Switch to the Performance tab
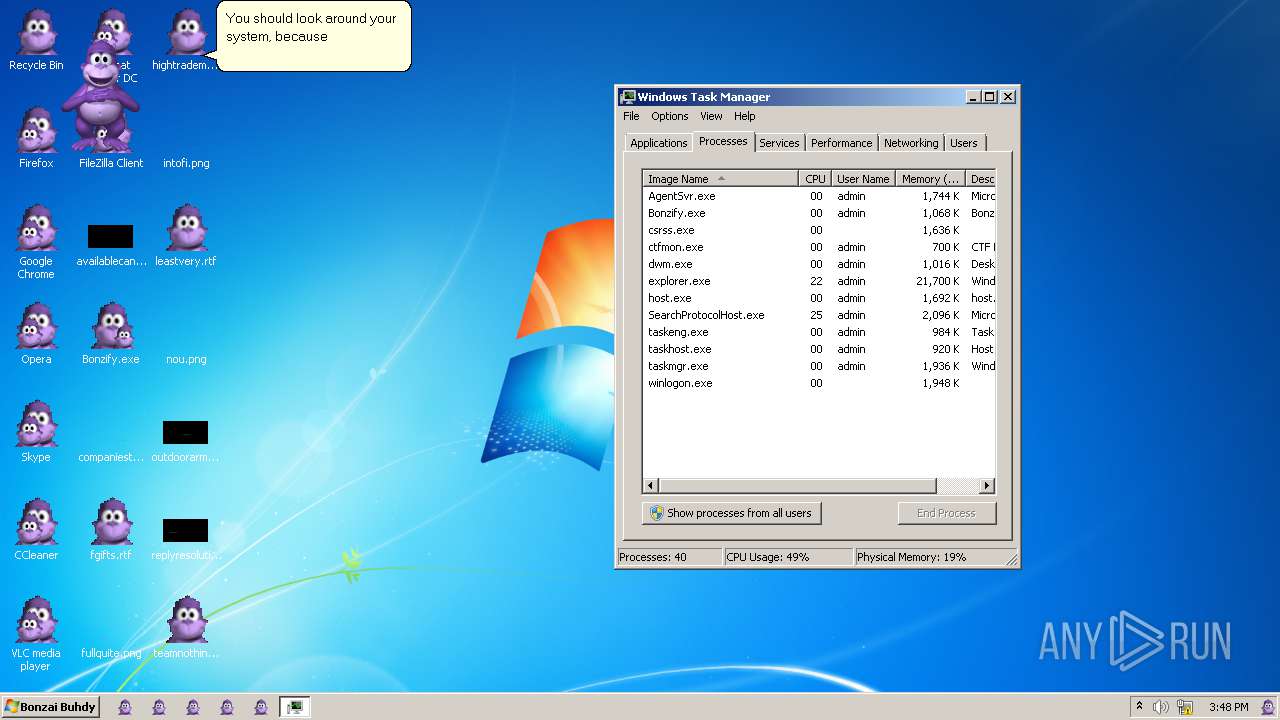The image size is (1280, 720). tap(841, 143)
